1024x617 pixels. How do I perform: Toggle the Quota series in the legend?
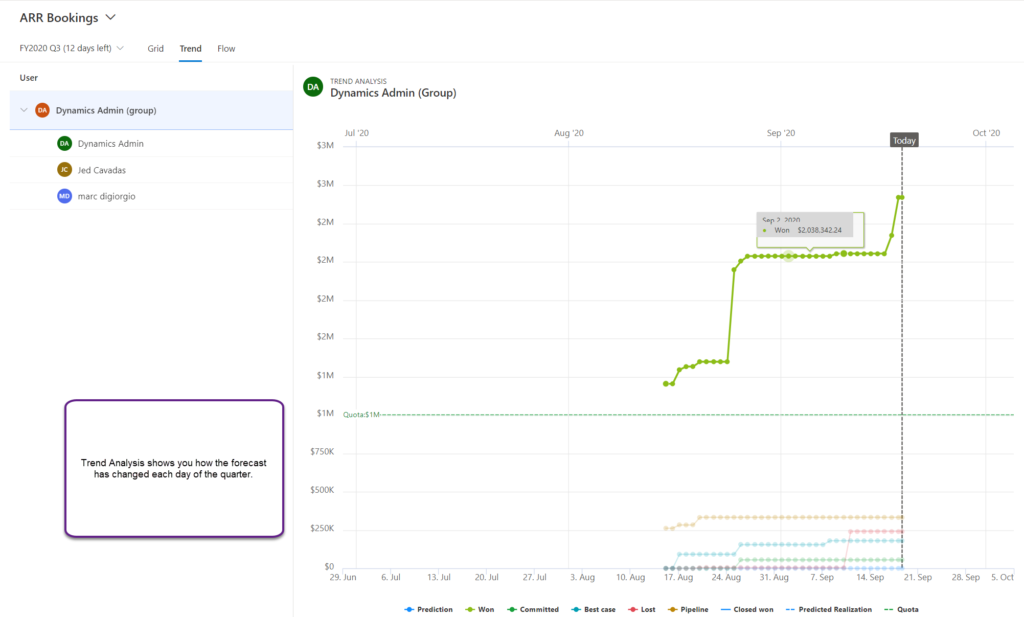(901, 609)
